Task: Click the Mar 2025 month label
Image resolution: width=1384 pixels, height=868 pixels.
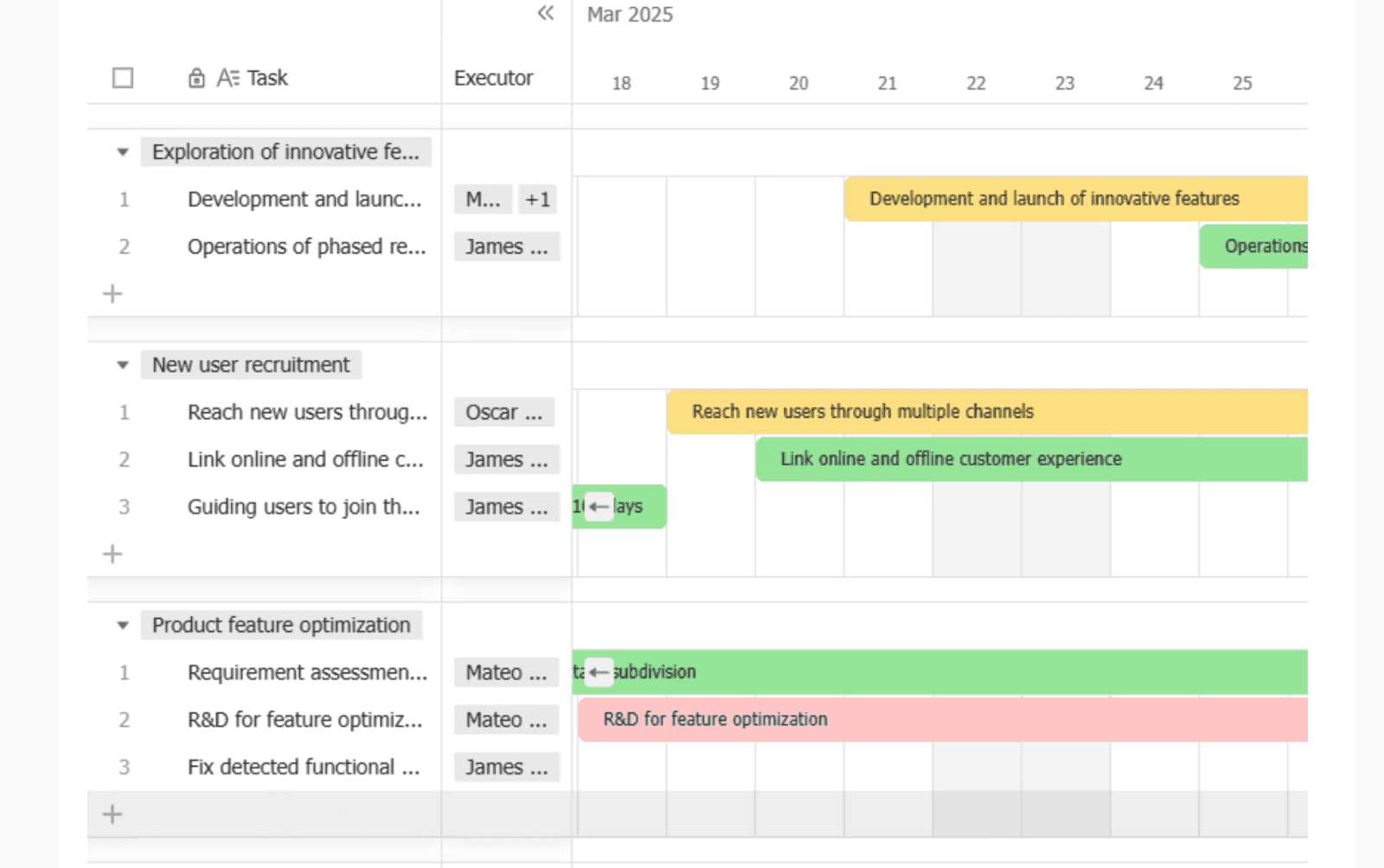Action: coord(630,14)
